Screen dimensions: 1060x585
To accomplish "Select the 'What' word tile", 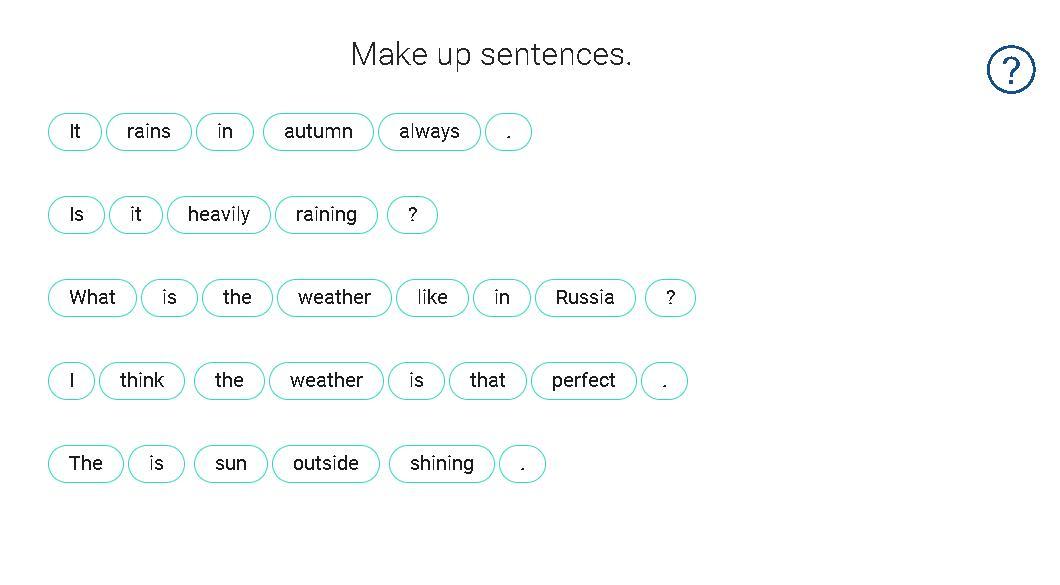I will click(x=92, y=298).
